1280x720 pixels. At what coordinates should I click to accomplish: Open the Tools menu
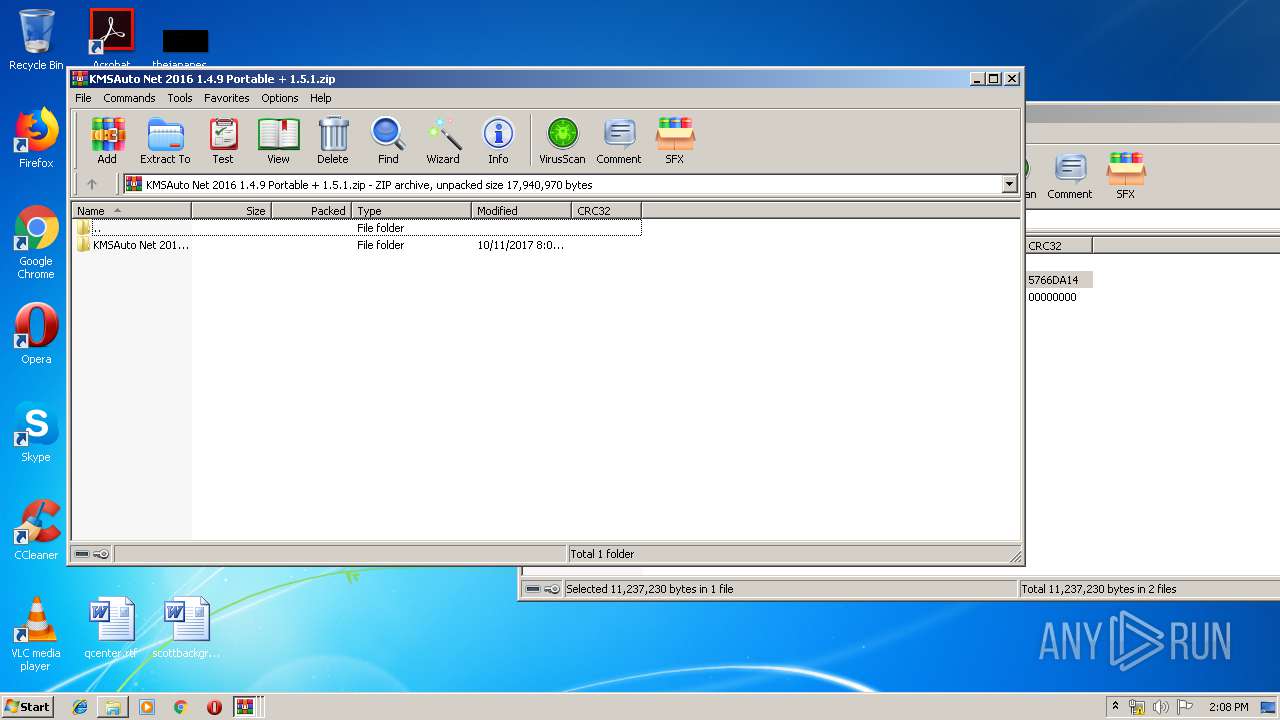[180, 98]
